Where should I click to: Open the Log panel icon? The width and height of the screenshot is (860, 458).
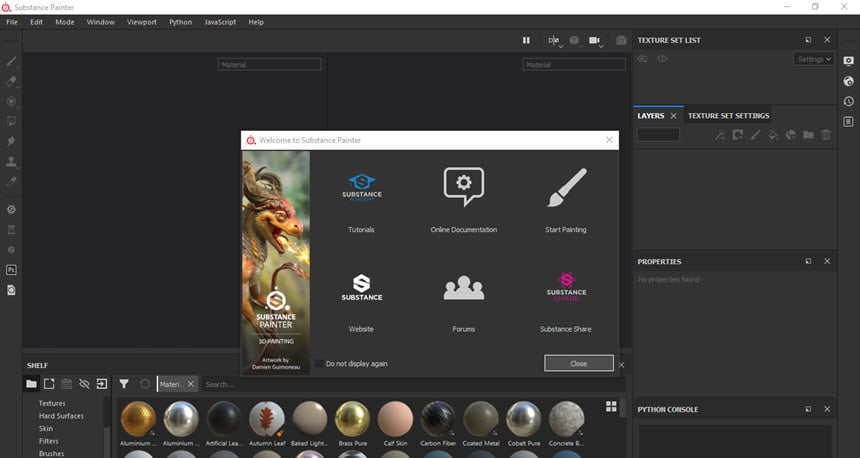848,121
